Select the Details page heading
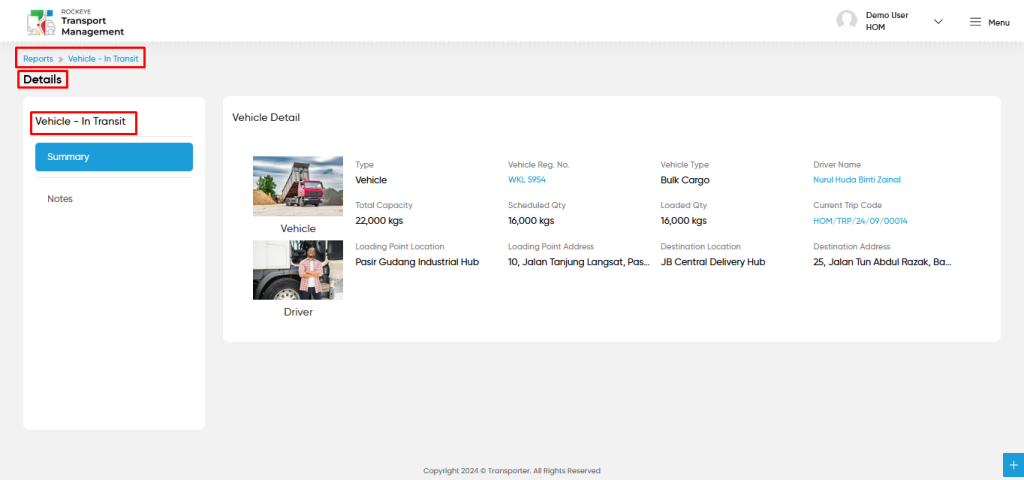Image resolution: width=1024 pixels, height=480 pixels. (x=42, y=80)
